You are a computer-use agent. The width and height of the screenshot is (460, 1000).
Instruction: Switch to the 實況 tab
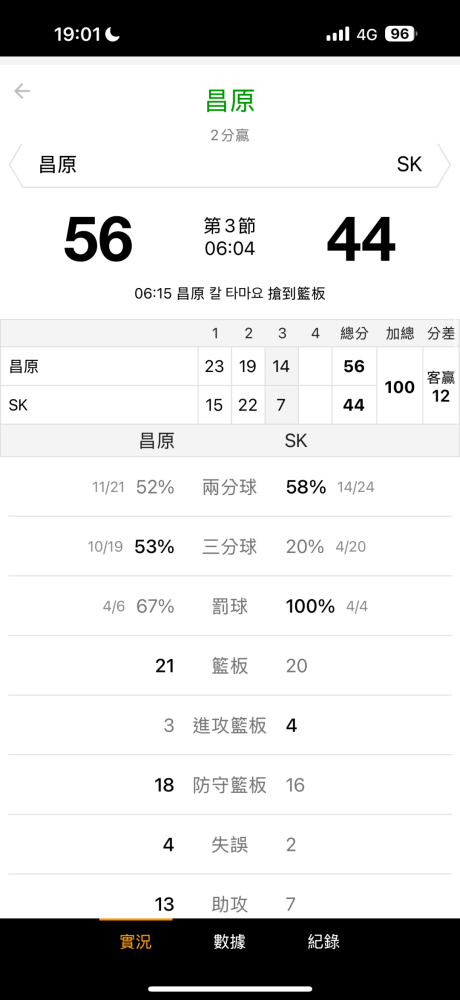136,941
